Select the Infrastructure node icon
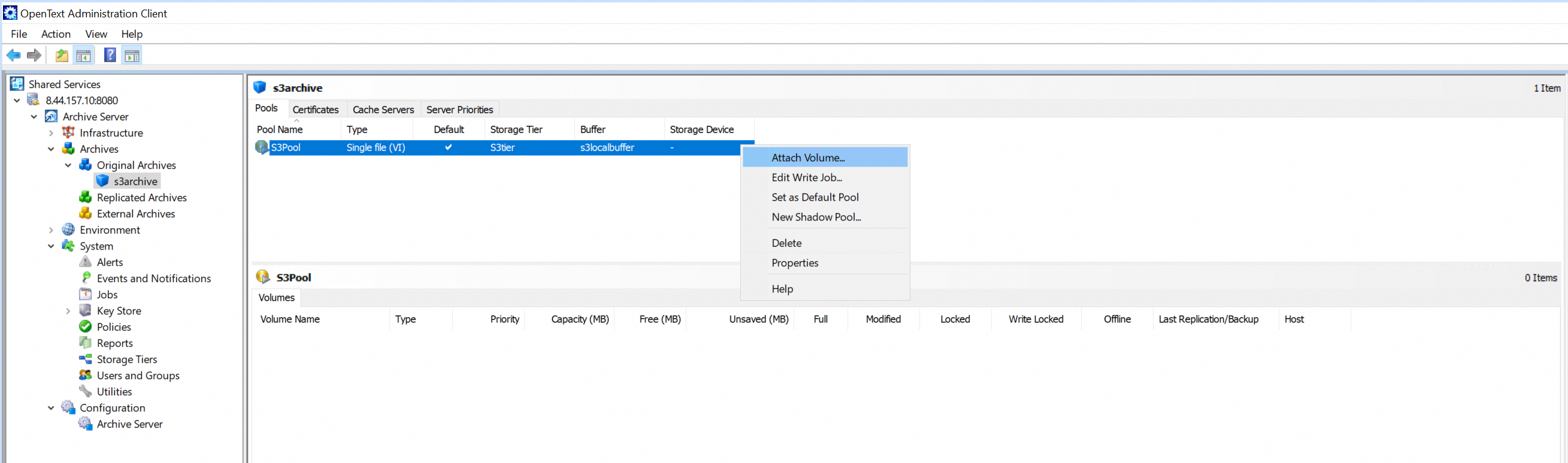This screenshot has height=463, width=1568. coord(68,132)
